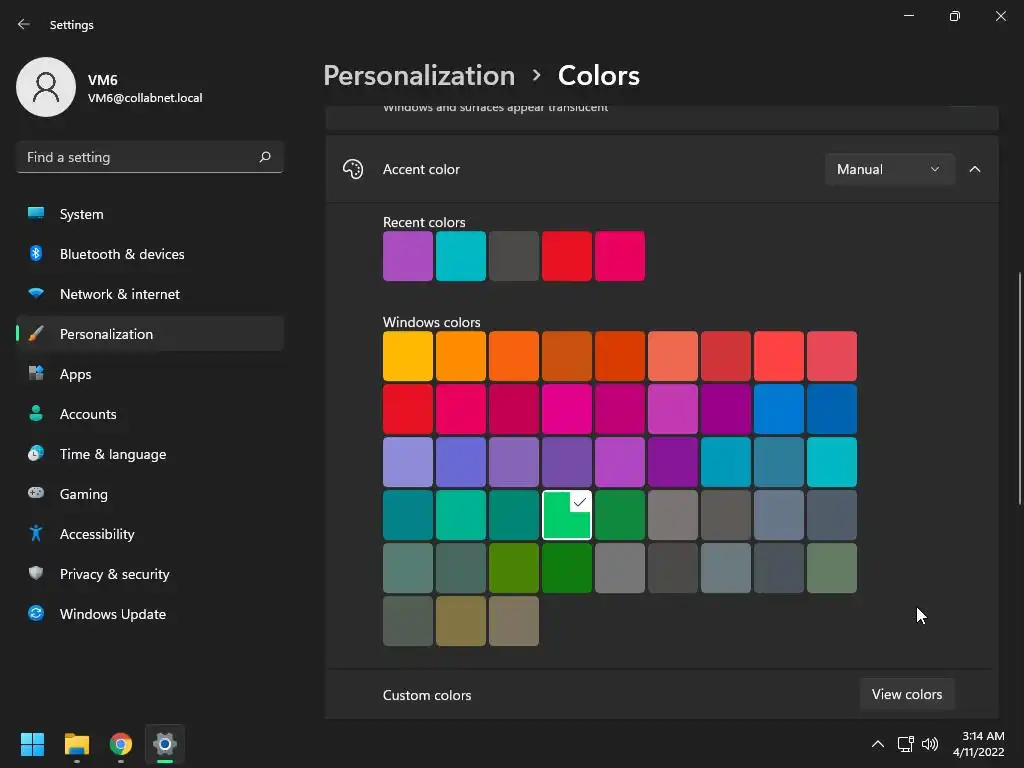Click the Apps icon in sidebar
The width and height of the screenshot is (1024, 768).
(36, 374)
